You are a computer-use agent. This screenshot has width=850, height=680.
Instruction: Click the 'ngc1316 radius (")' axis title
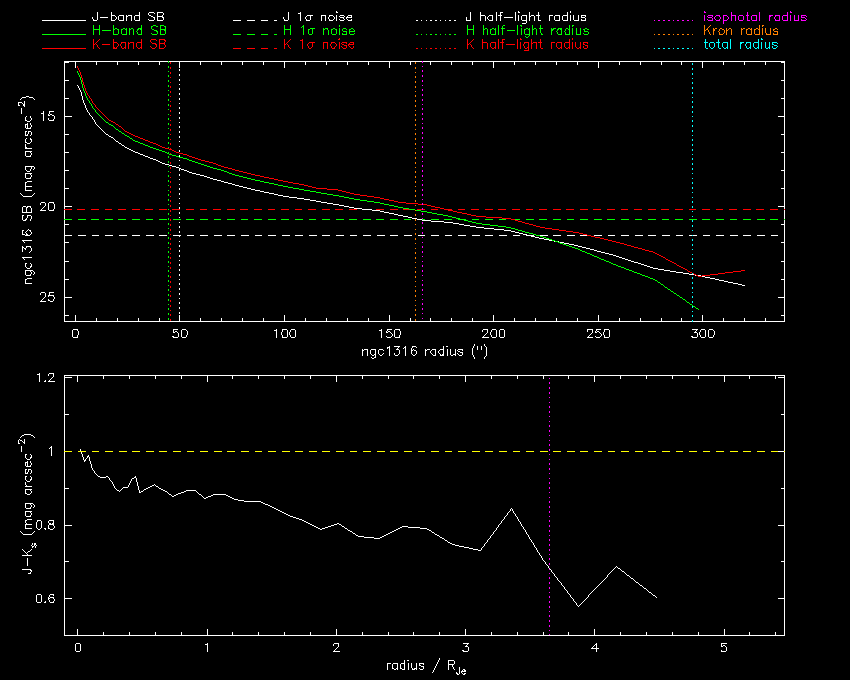[x=424, y=351]
